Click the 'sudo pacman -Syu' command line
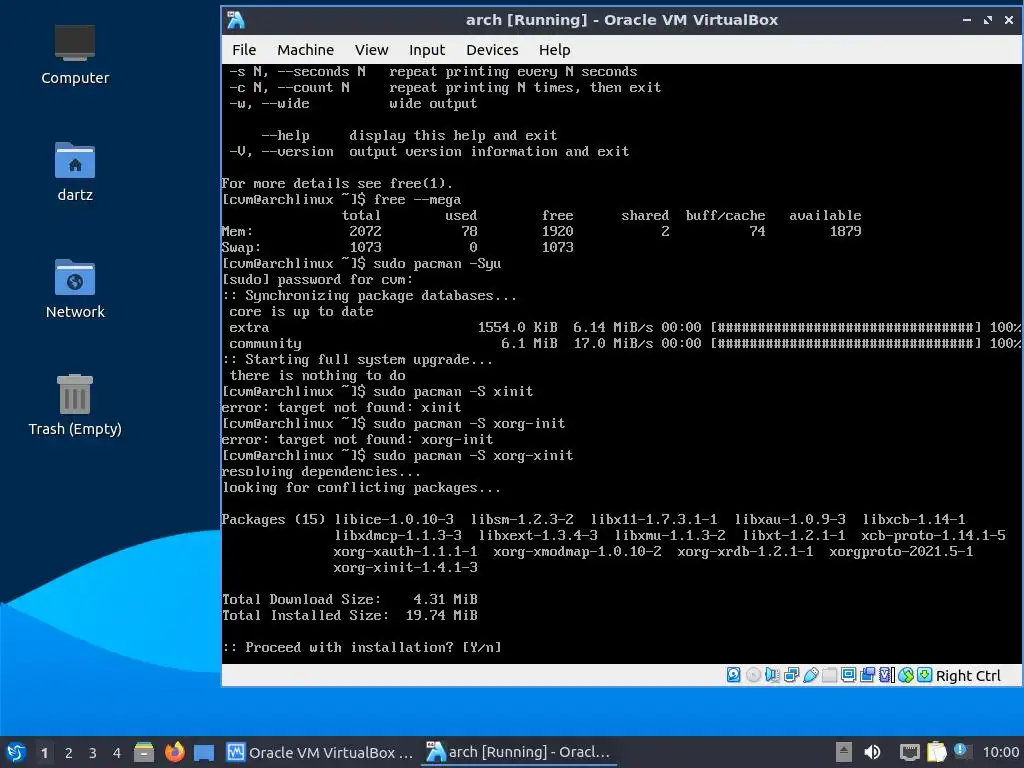This screenshot has height=768, width=1024. (362, 263)
